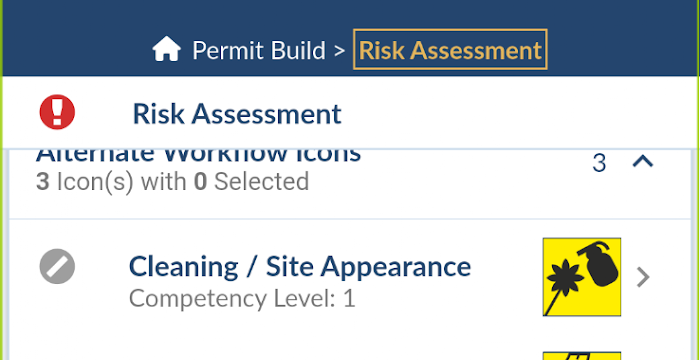Click the "3 Icon(s) with 0 Selected" summary
700x360 pixels.
[172, 182]
